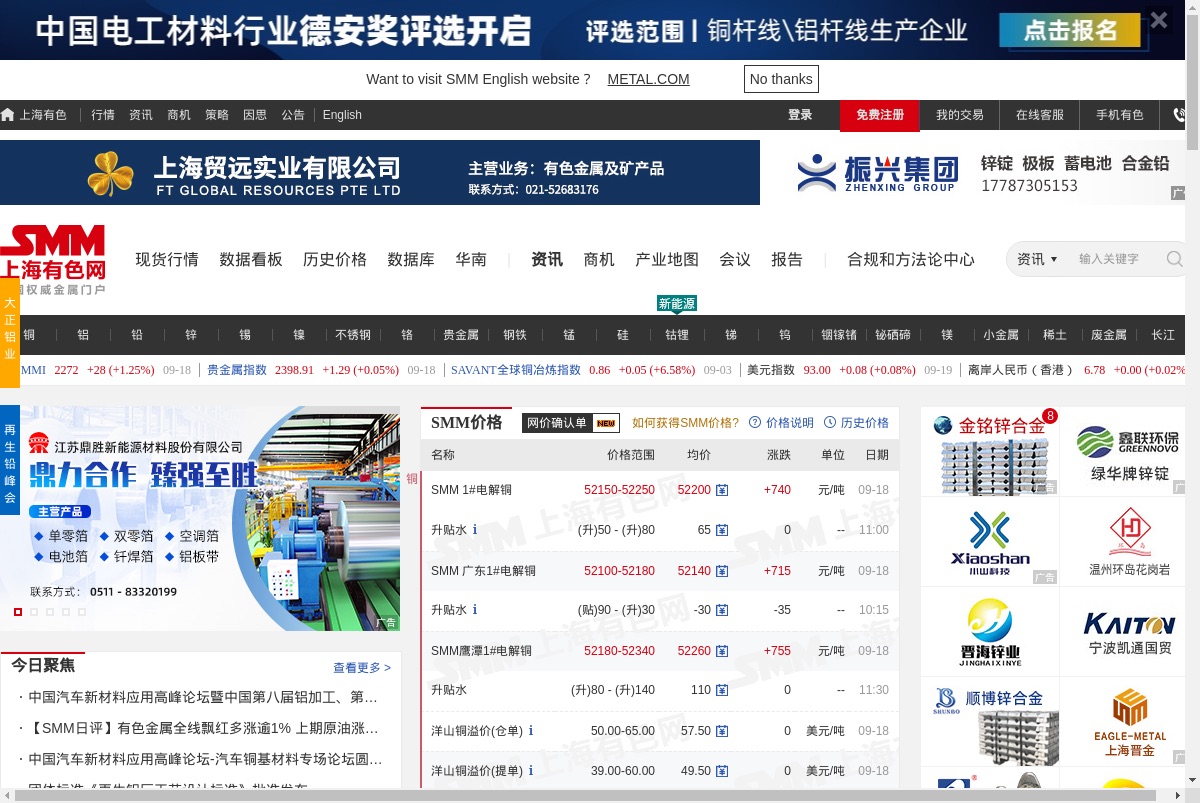Viewport: 1200px width, 803px height.
Task: Click yuan icon beside average price 65
Action: pos(722,531)
